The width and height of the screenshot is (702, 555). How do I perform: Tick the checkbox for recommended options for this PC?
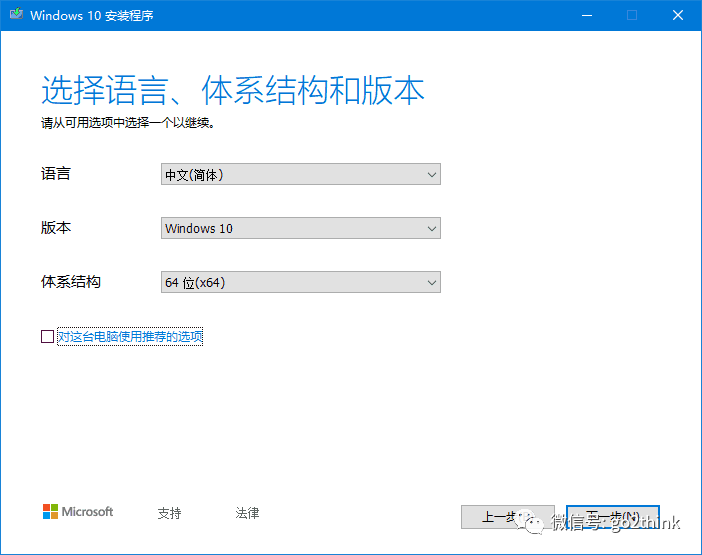[47, 337]
